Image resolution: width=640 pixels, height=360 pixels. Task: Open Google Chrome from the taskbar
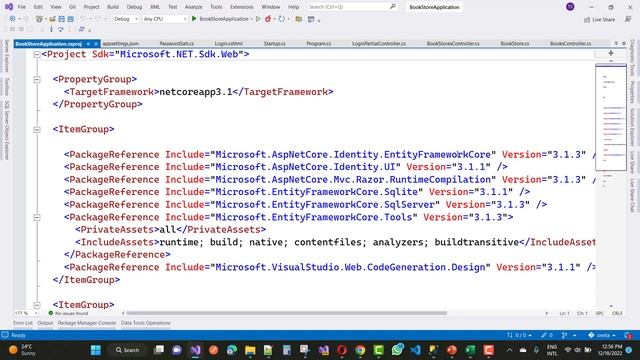tap(360, 350)
